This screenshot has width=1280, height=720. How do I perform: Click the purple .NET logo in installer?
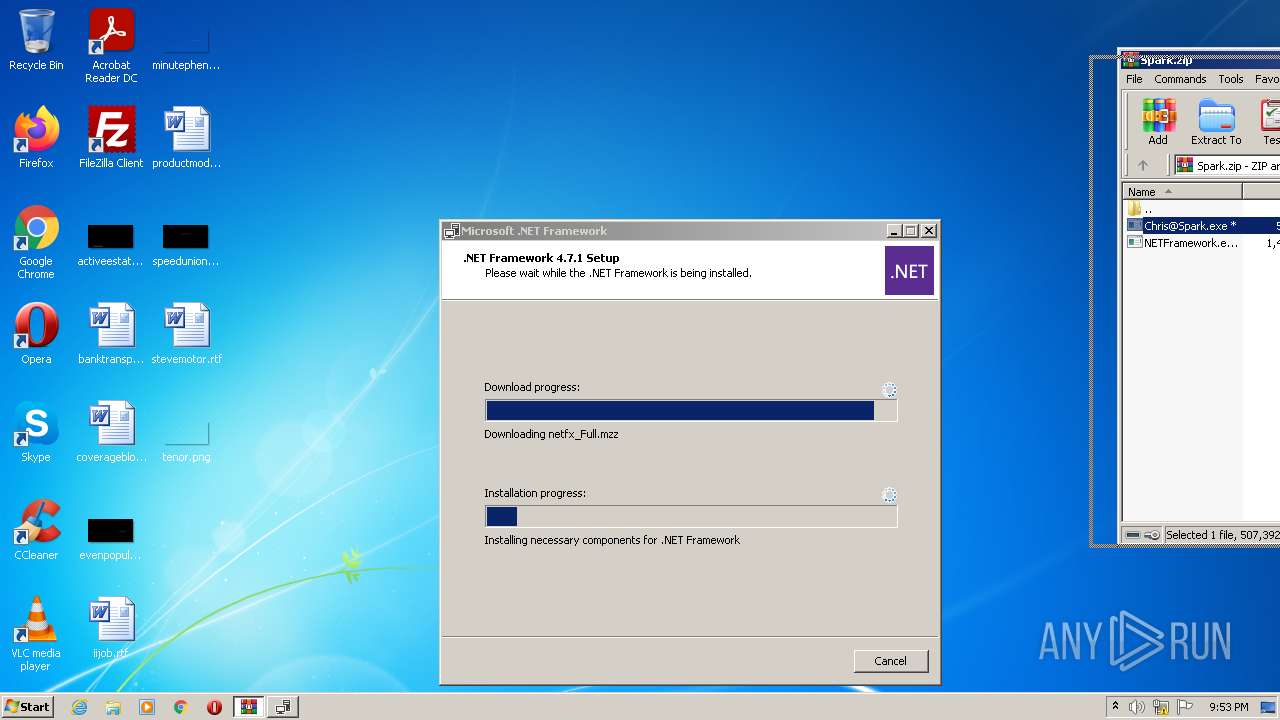pos(909,271)
